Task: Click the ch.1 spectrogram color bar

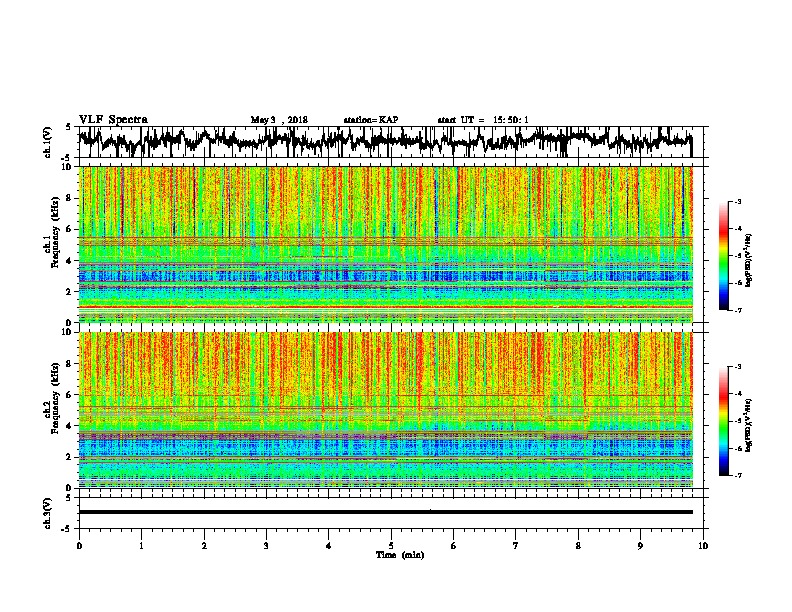Action: coord(723,256)
